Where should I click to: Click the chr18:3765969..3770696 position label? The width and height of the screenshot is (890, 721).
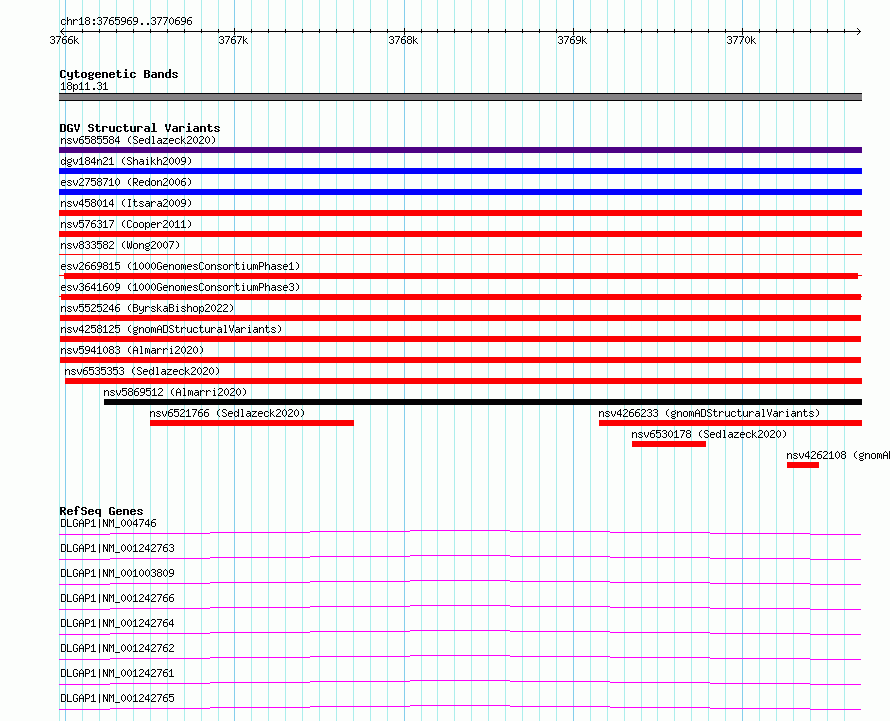click(x=127, y=22)
